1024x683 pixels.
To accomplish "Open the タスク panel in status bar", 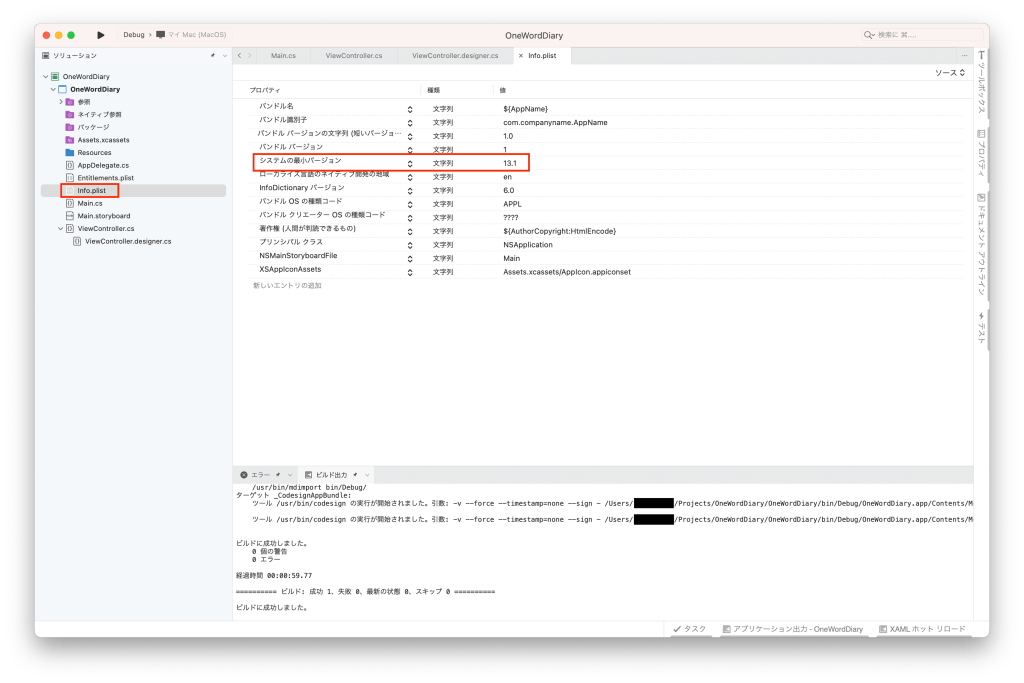I will coord(690,629).
